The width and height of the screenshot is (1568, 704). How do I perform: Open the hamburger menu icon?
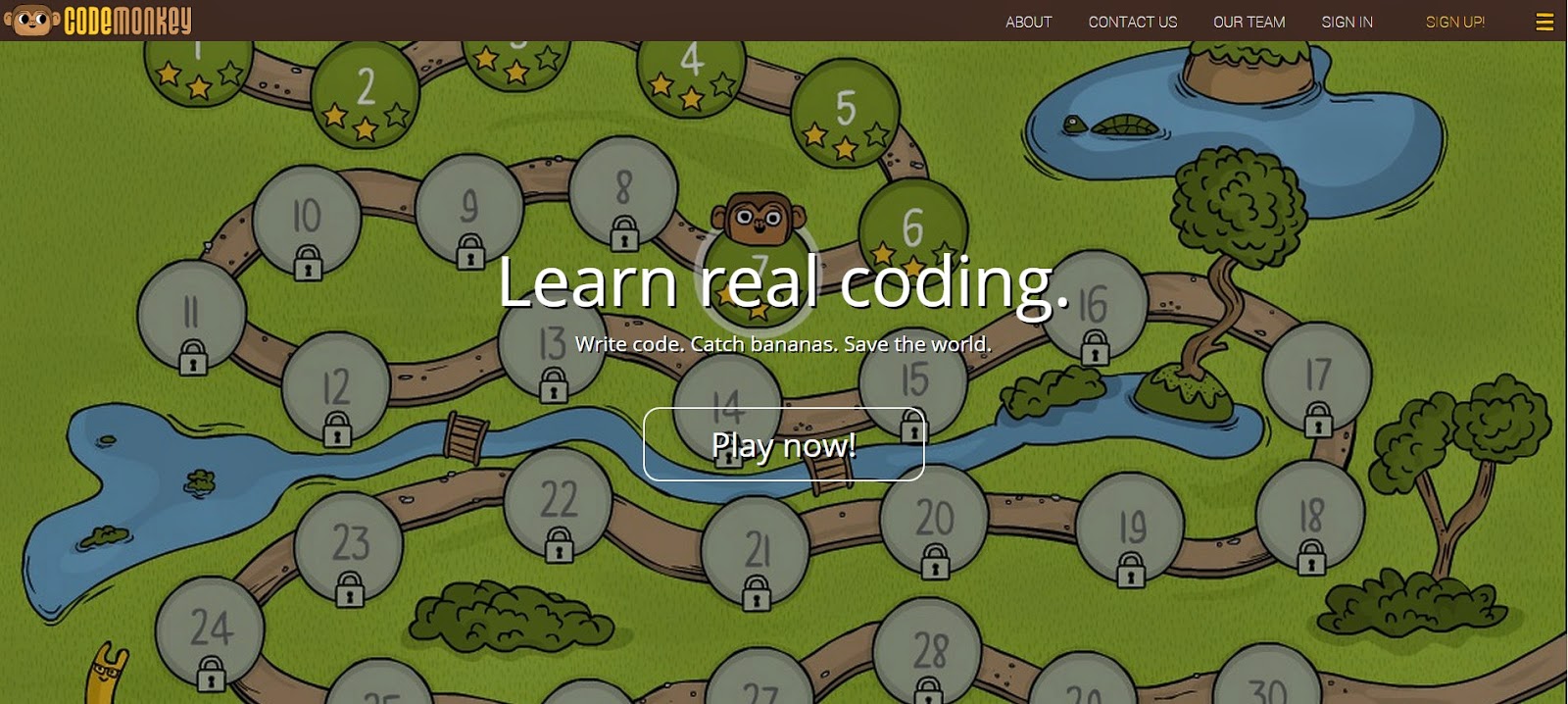tap(1544, 22)
